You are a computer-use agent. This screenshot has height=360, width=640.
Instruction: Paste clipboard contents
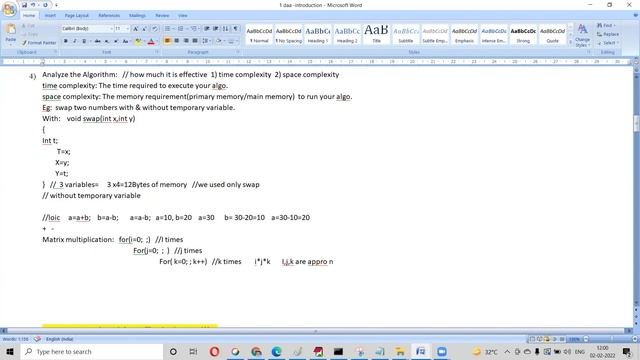(x=11, y=33)
